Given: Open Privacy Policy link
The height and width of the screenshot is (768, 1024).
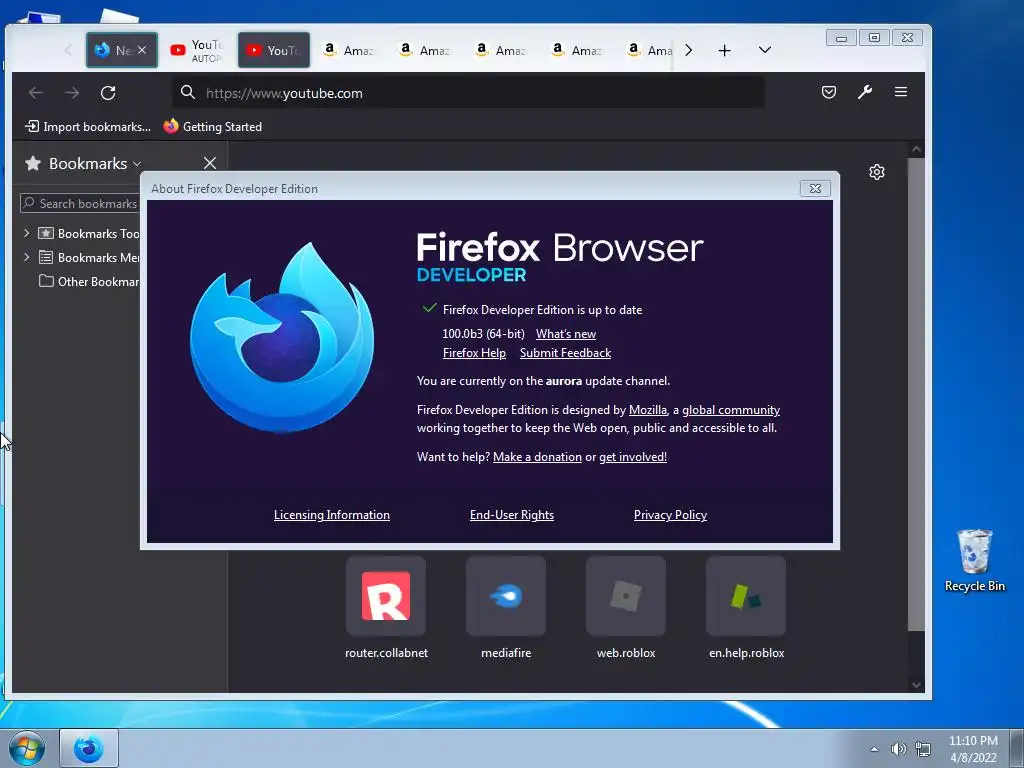Looking at the screenshot, I should tap(670, 515).
